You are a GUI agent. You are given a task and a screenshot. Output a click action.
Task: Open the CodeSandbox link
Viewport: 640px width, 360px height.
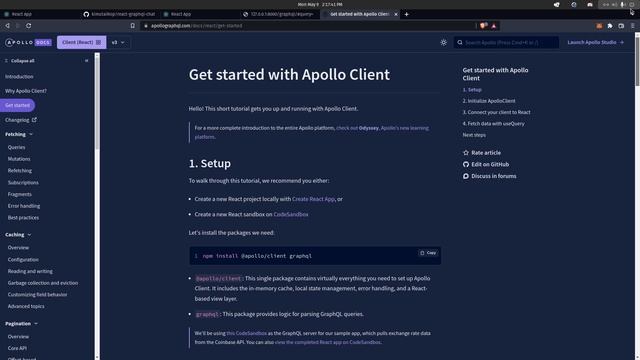tap(291, 214)
